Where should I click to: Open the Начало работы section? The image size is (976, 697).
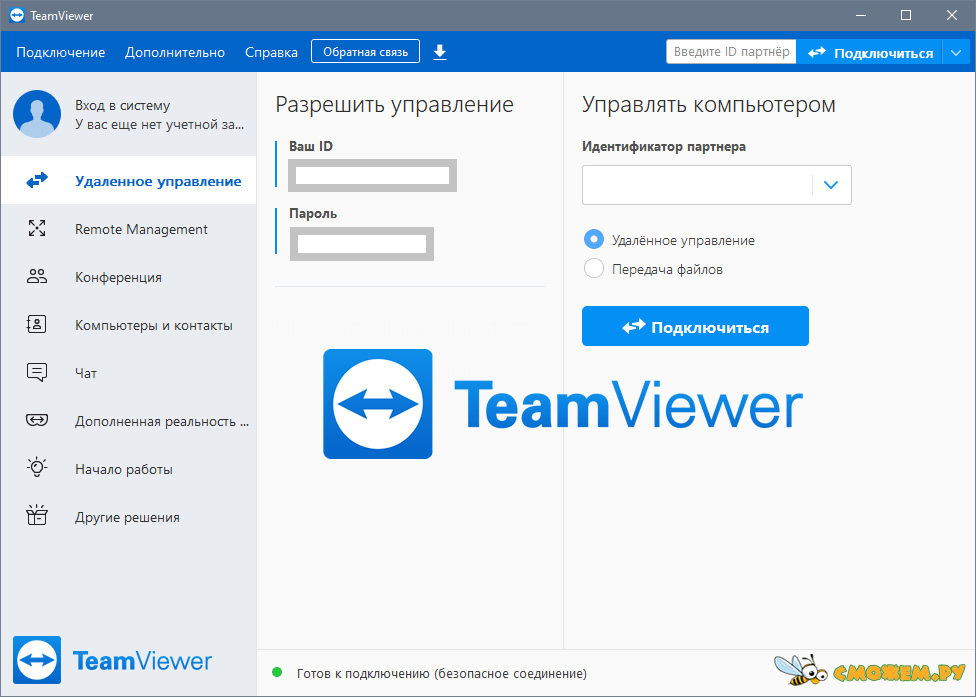129,469
